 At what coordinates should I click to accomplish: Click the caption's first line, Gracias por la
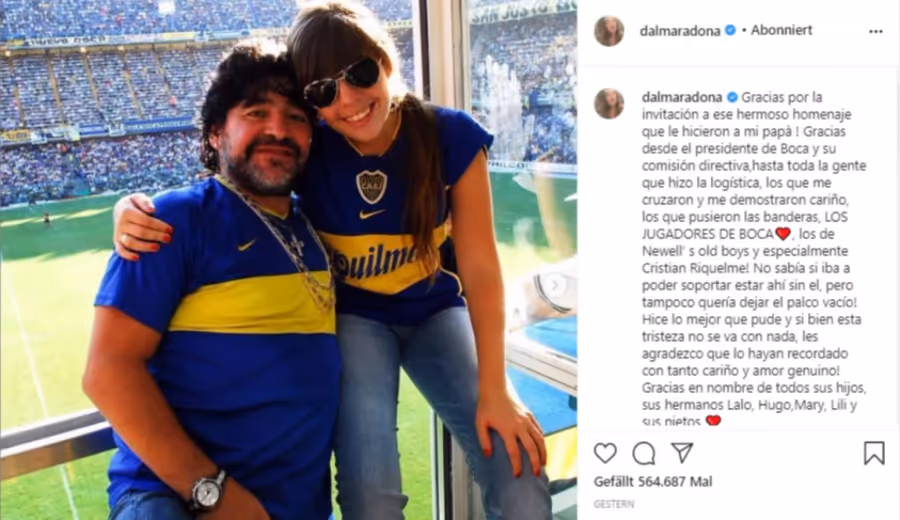click(782, 98)
